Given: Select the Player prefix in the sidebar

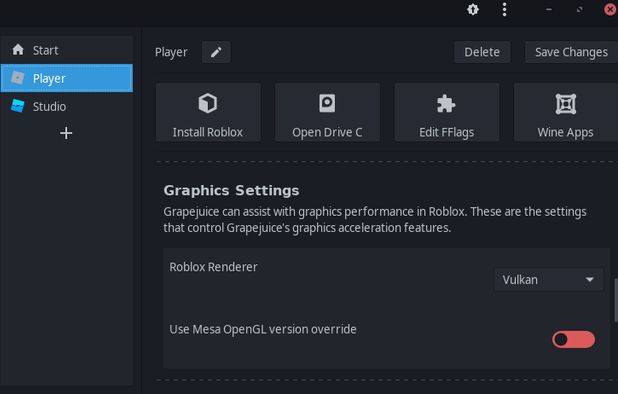Looking at the screenshot, I should (x=67, y=78).
